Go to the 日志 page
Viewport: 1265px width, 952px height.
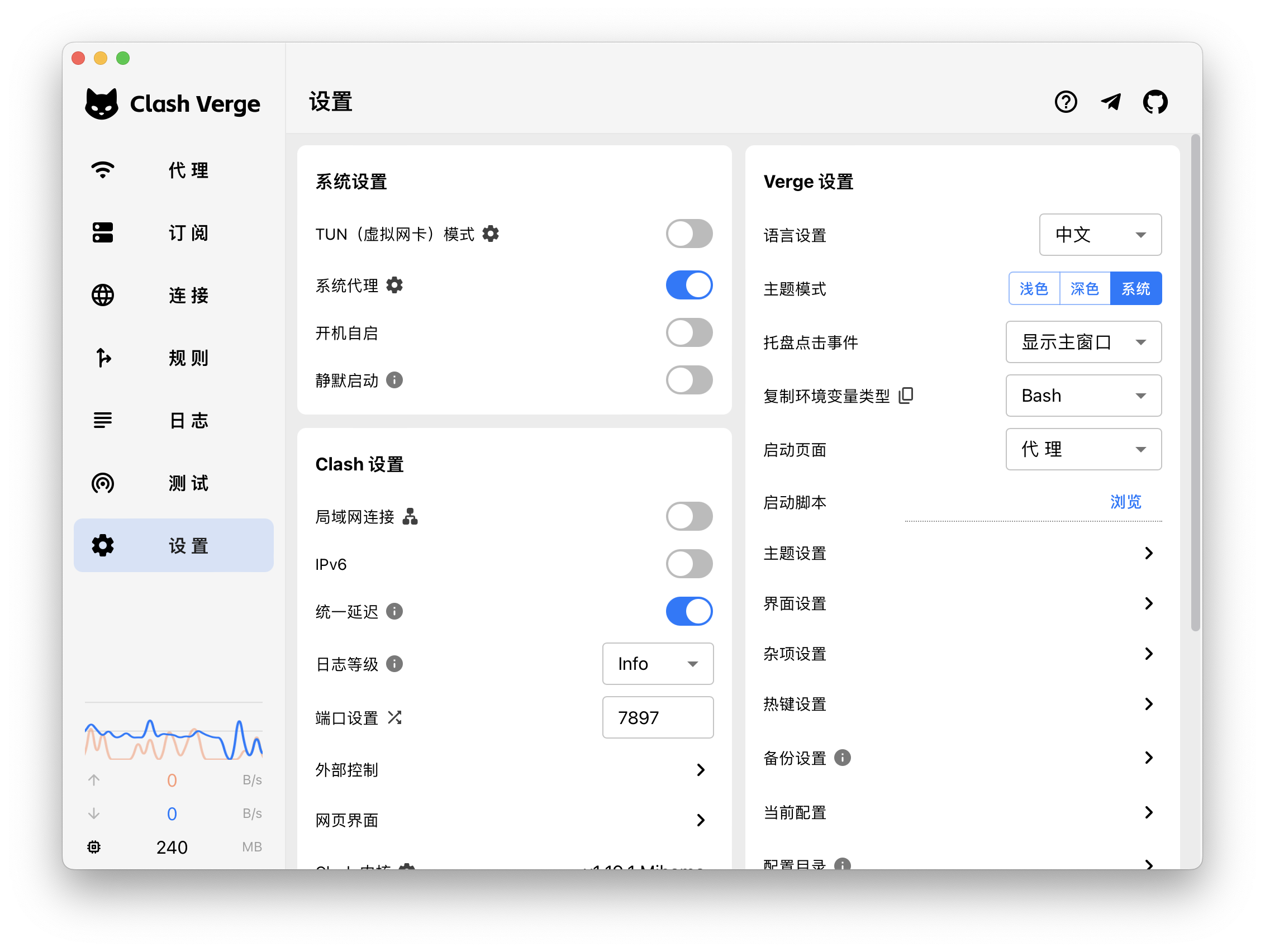pos(174,420)
